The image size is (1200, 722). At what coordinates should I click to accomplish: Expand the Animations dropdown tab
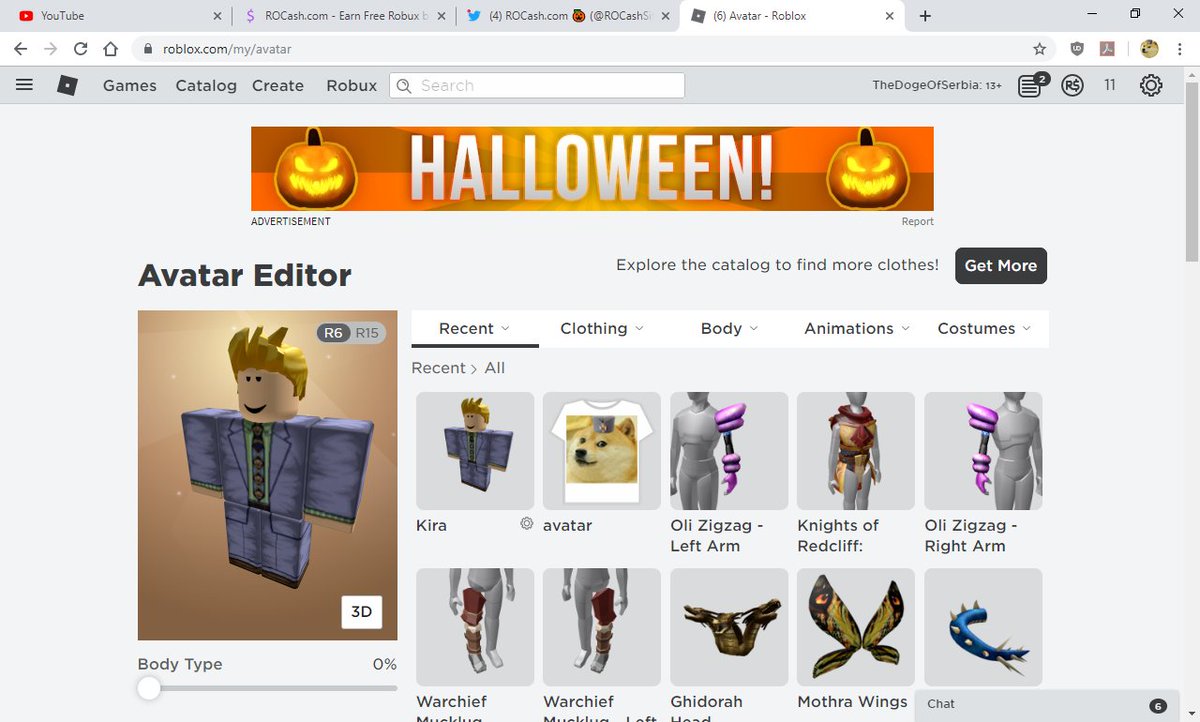pos(857,329)
